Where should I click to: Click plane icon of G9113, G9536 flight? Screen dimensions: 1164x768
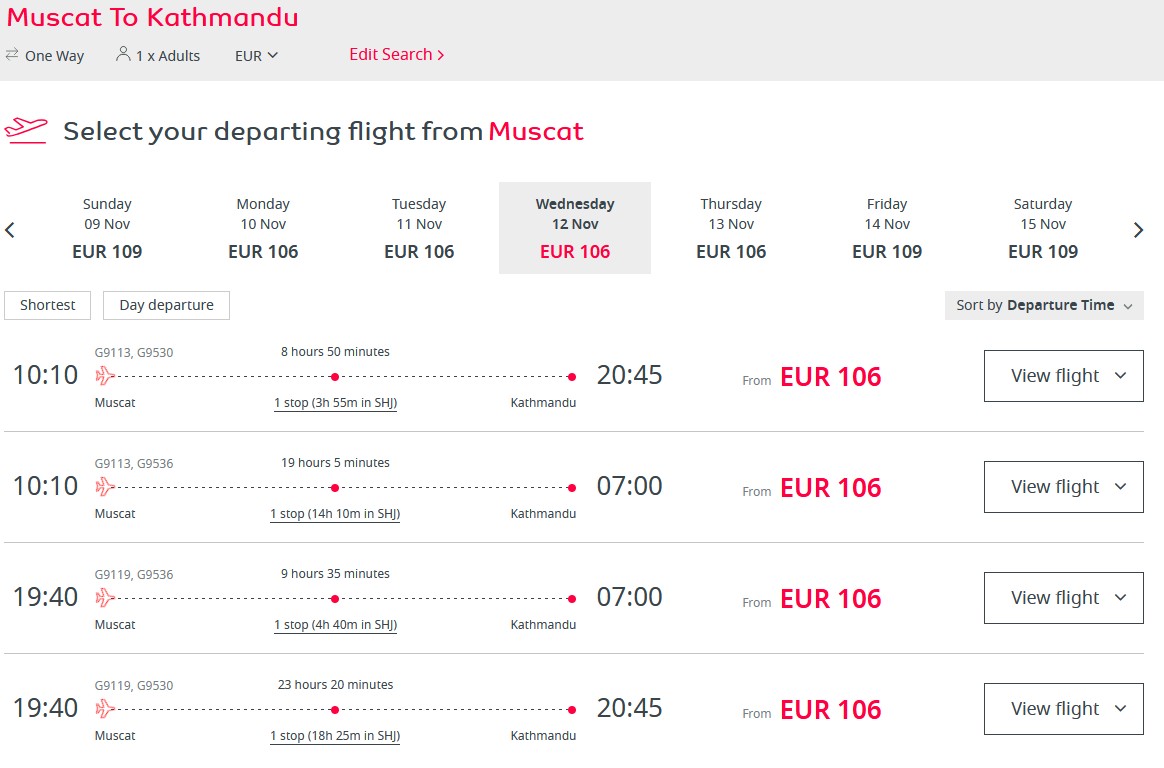(x=105, y=487)
